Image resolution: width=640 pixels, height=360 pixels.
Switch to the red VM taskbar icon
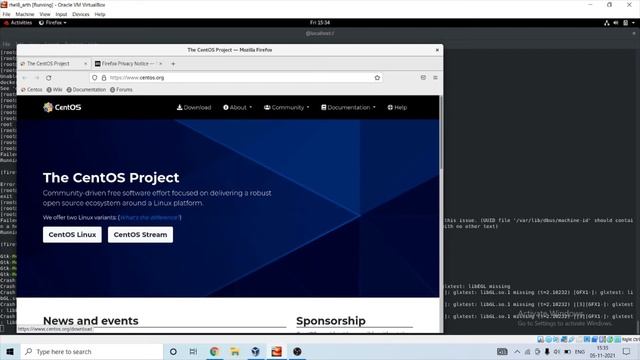276,351
